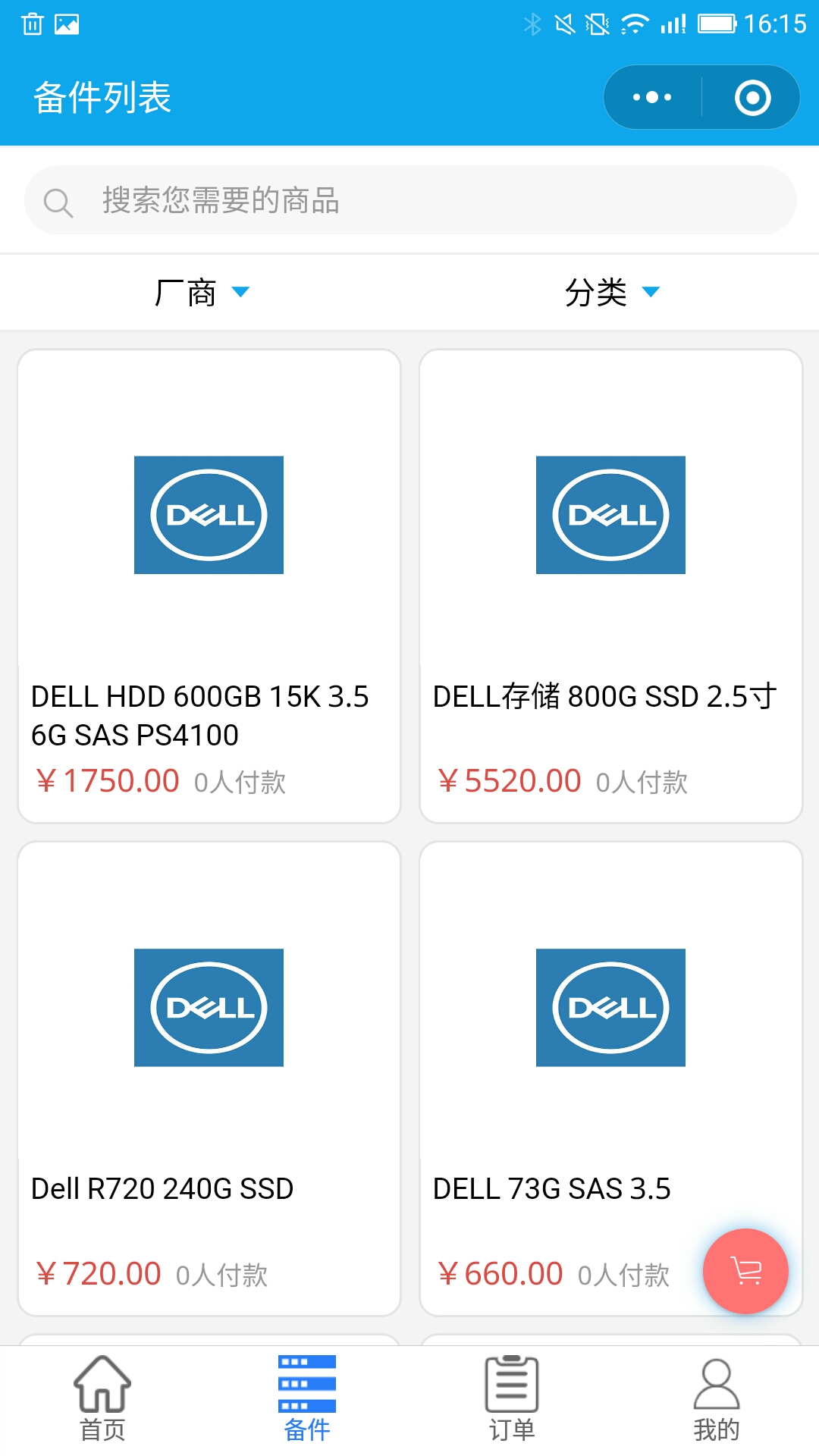Tap the Dell logo image for DELL 73G SAS
Viewport: 819px width, 1456px height.
[610, 1007]
